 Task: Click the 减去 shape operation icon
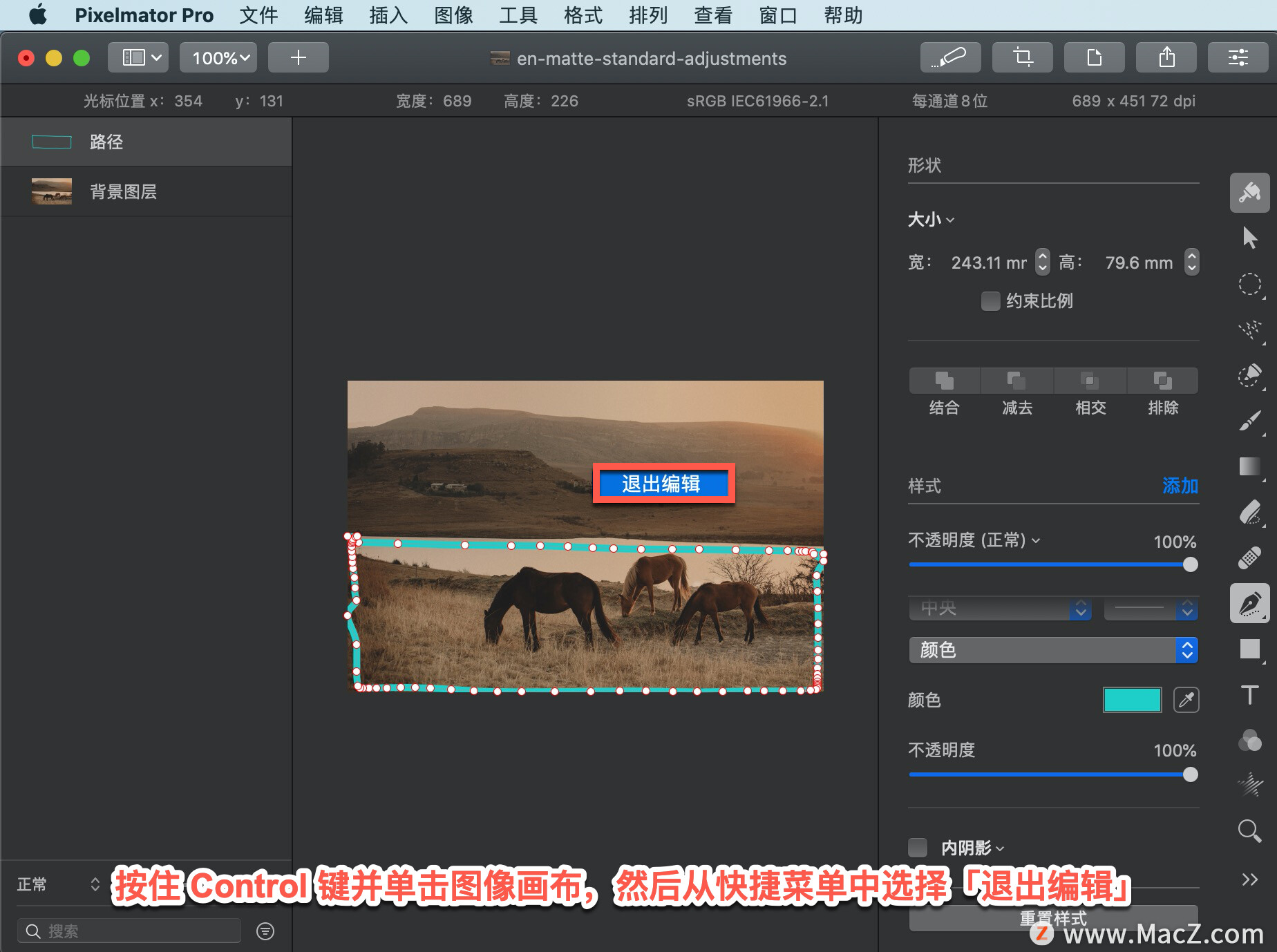[1016, 381]
